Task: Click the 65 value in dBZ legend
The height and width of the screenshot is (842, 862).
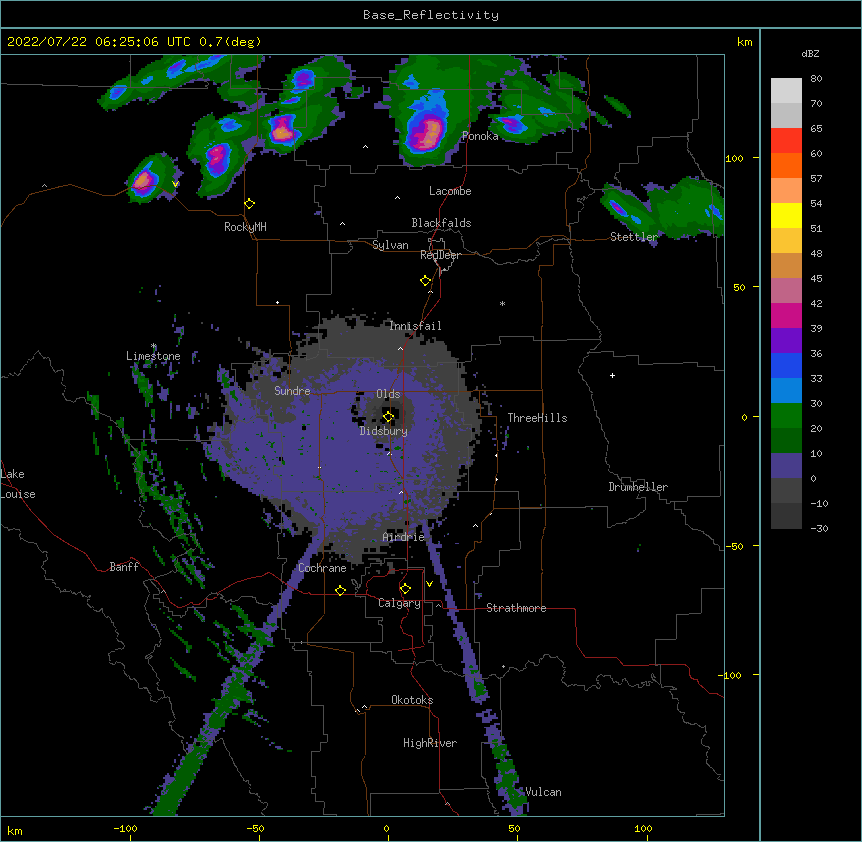Action: [816, 129]
